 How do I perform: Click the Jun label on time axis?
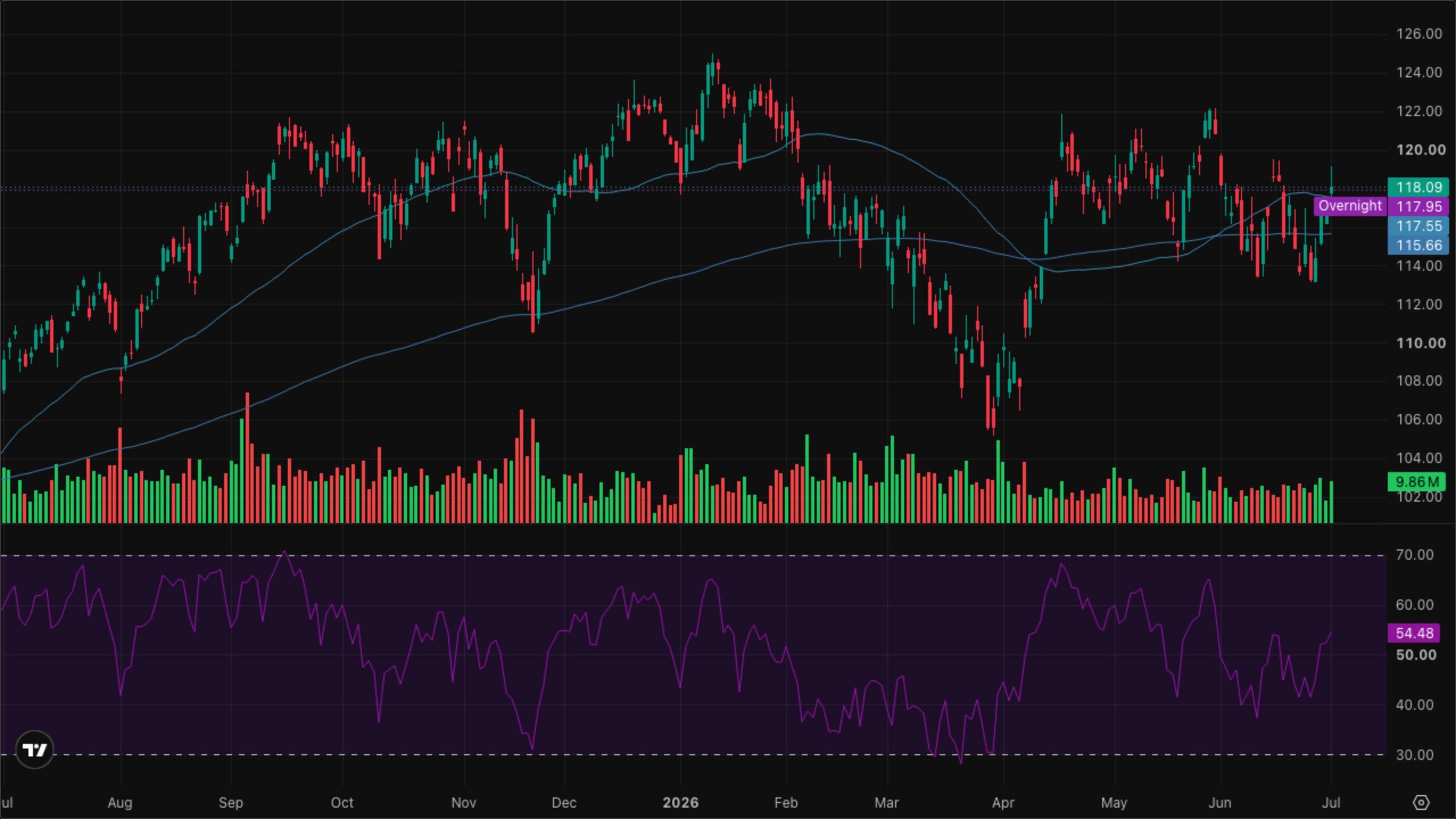pos(1220,803)
